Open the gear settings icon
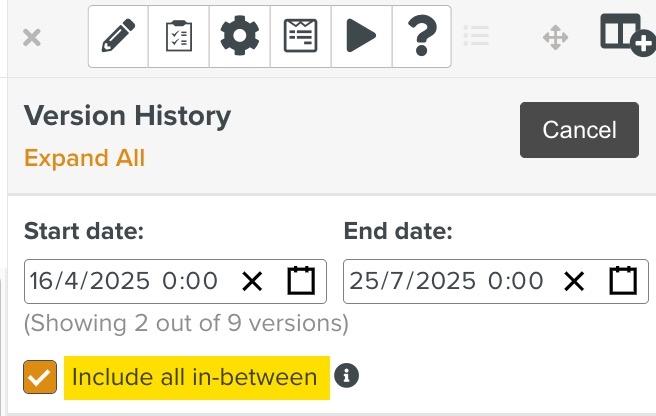The width and height of the screenshot is (656, 416). (x=239, y=37)
